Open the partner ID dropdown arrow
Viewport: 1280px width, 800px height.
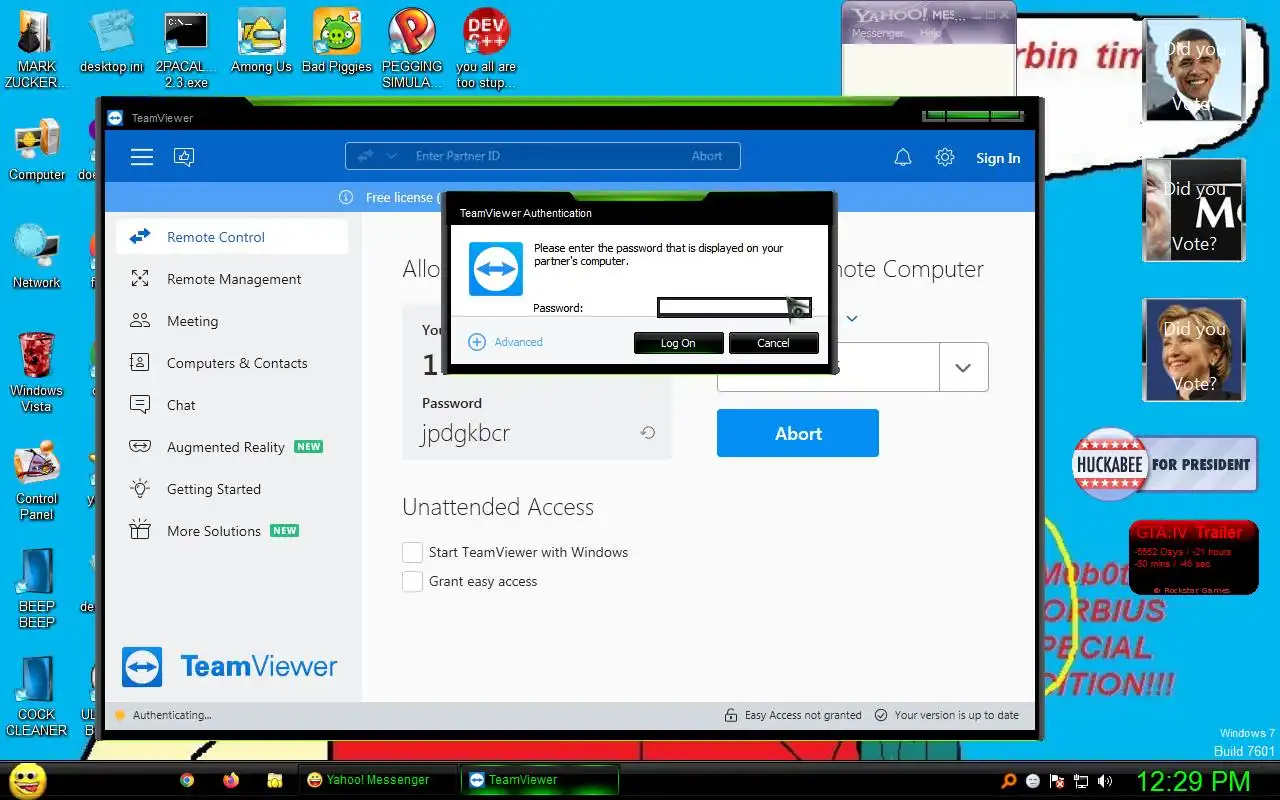963,367
